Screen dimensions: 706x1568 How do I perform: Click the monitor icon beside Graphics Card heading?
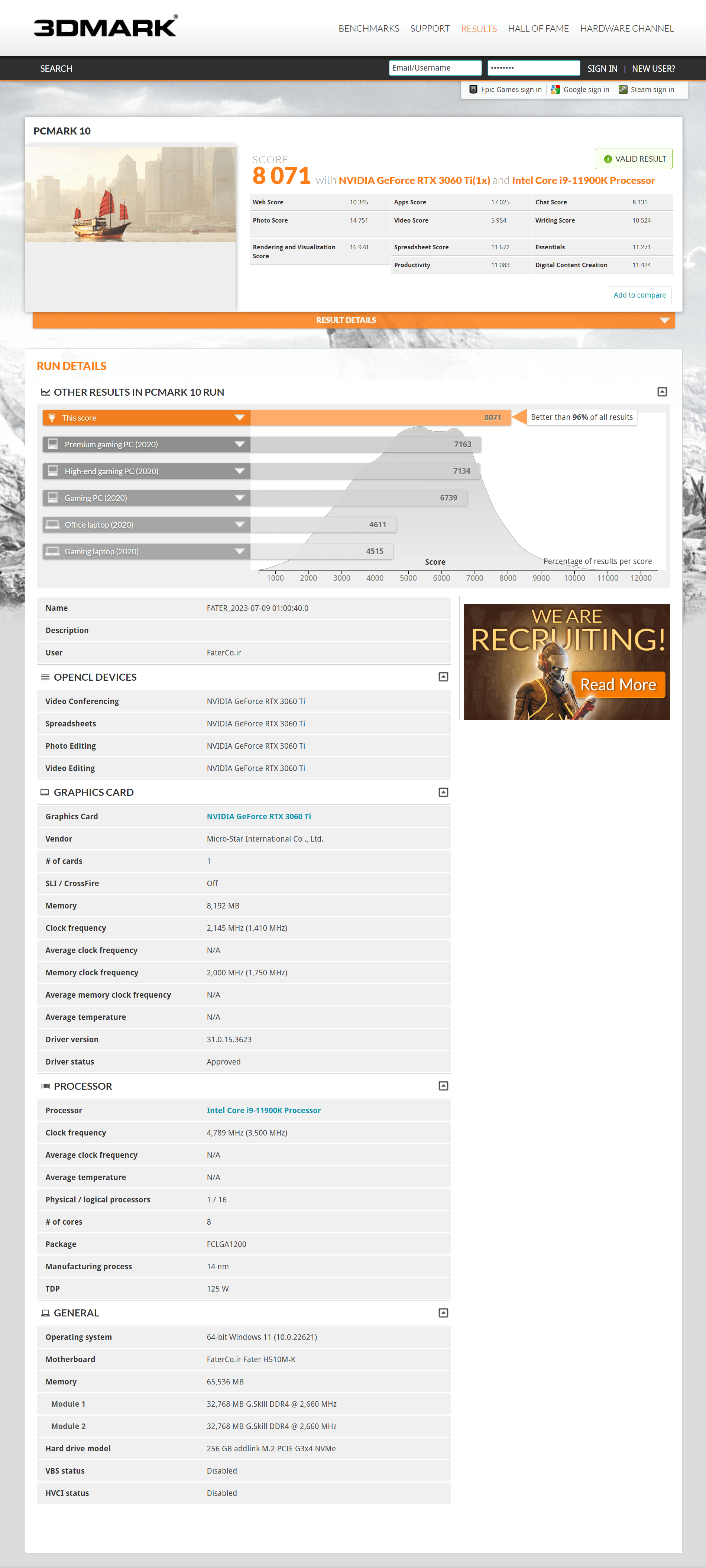[x=45, y=792]
